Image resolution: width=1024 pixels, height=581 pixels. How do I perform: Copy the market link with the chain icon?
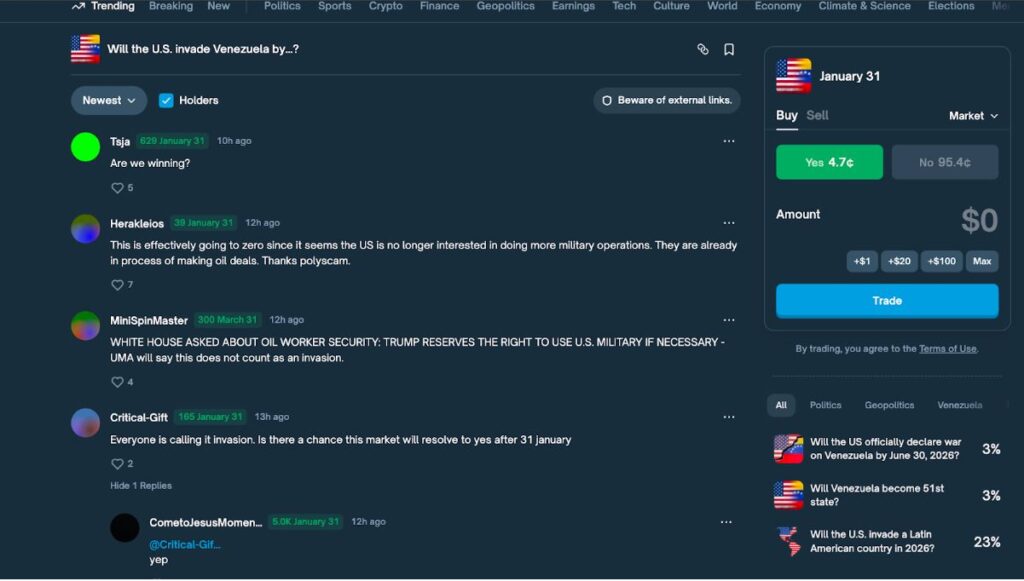pyautogui.click(x=703, y=49)
